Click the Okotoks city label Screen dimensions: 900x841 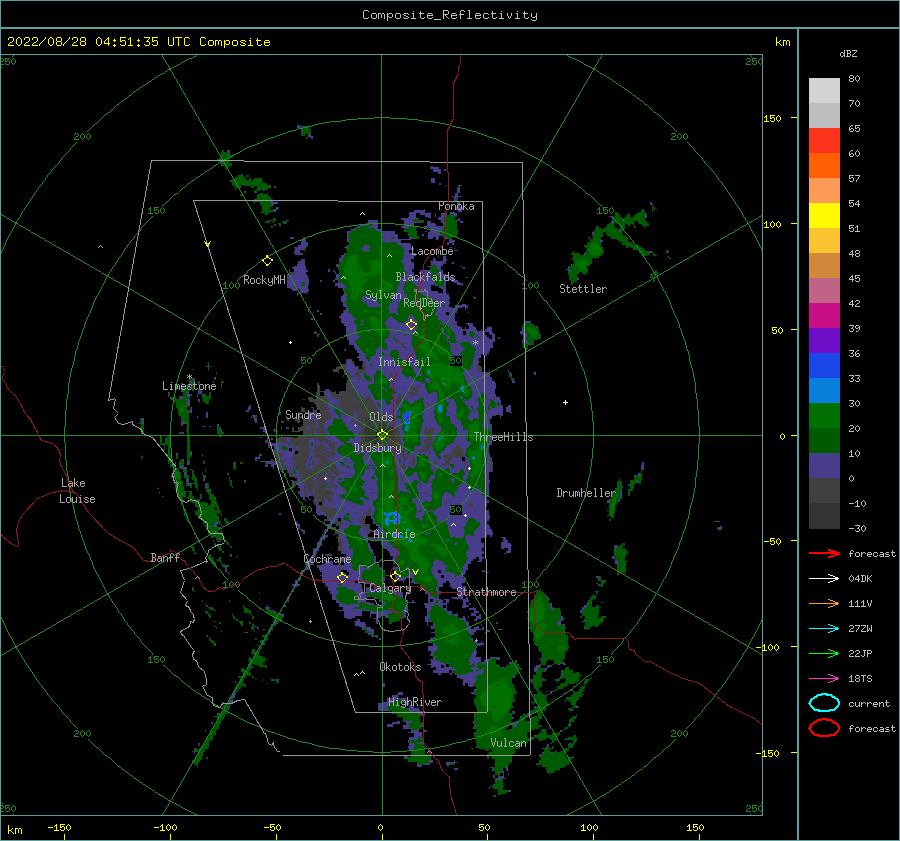(400, 667)
